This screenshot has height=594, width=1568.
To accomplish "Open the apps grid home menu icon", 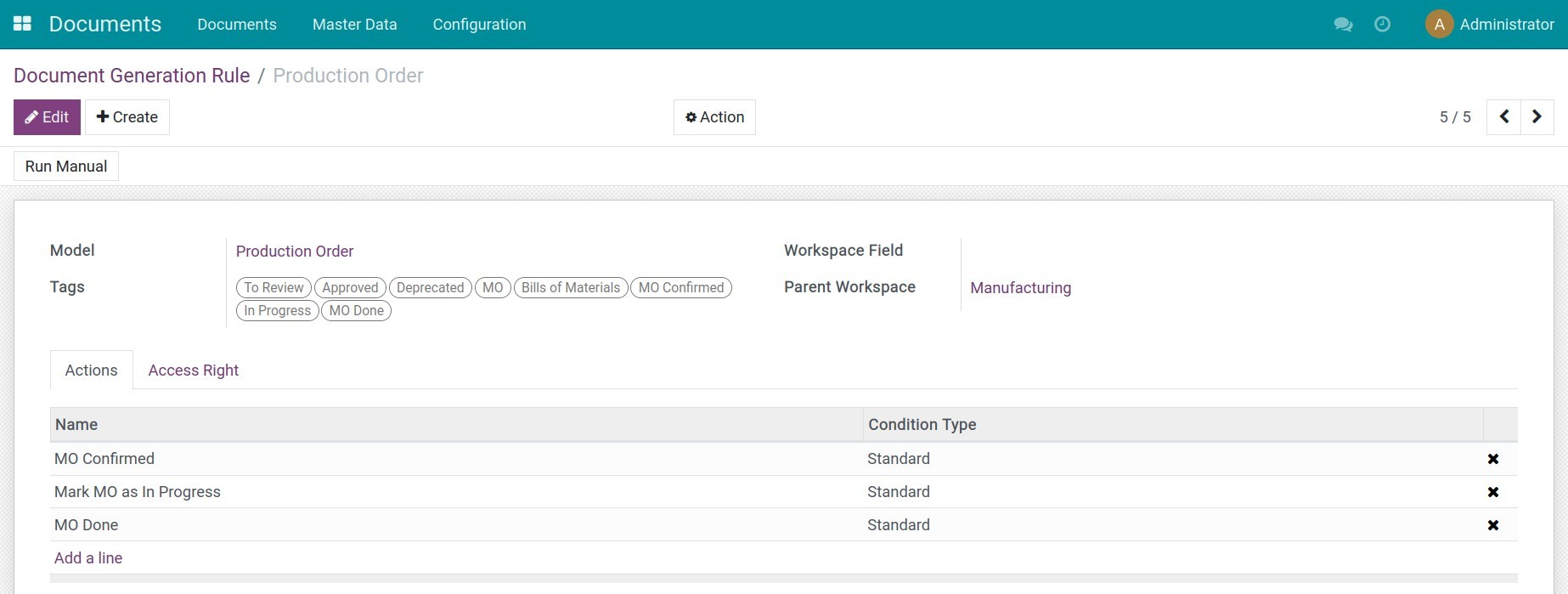I will [x=23, y=24].
